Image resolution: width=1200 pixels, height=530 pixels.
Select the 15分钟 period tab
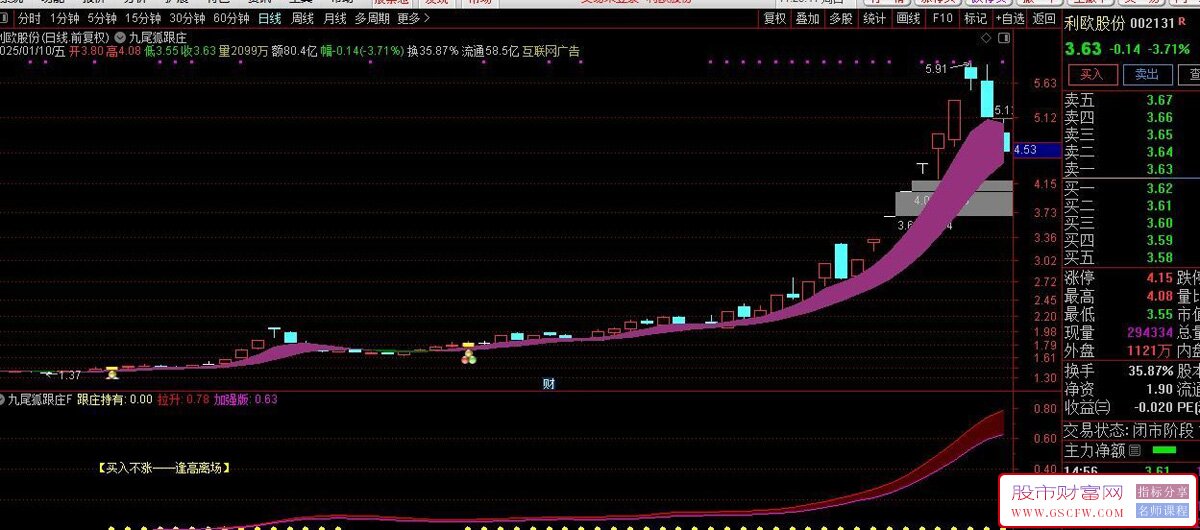tap(142, 18)
